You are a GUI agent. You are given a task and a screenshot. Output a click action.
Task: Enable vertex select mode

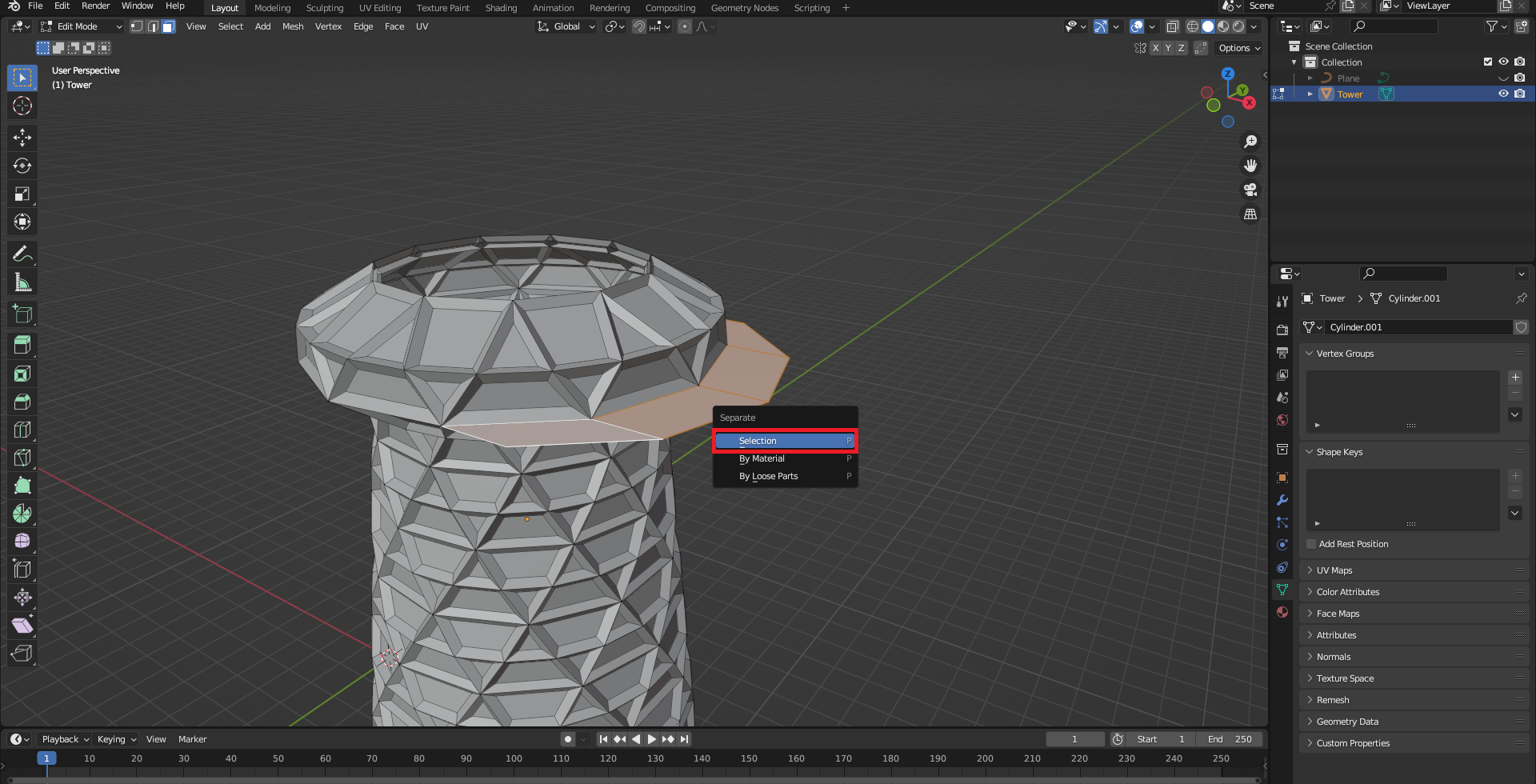137,26
